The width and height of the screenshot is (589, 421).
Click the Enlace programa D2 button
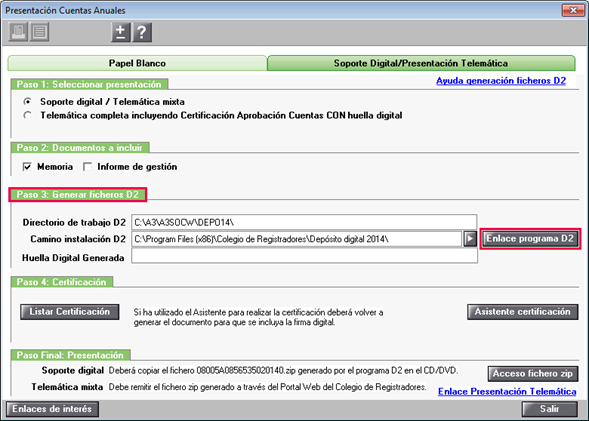[530, 239]
